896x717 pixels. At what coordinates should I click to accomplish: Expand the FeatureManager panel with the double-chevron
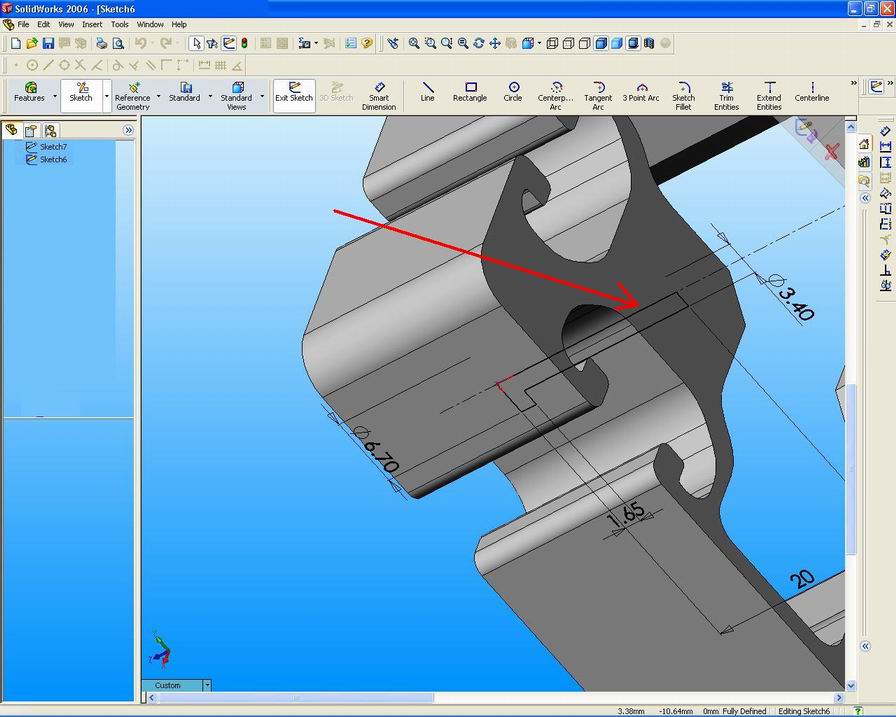[129, 130]
